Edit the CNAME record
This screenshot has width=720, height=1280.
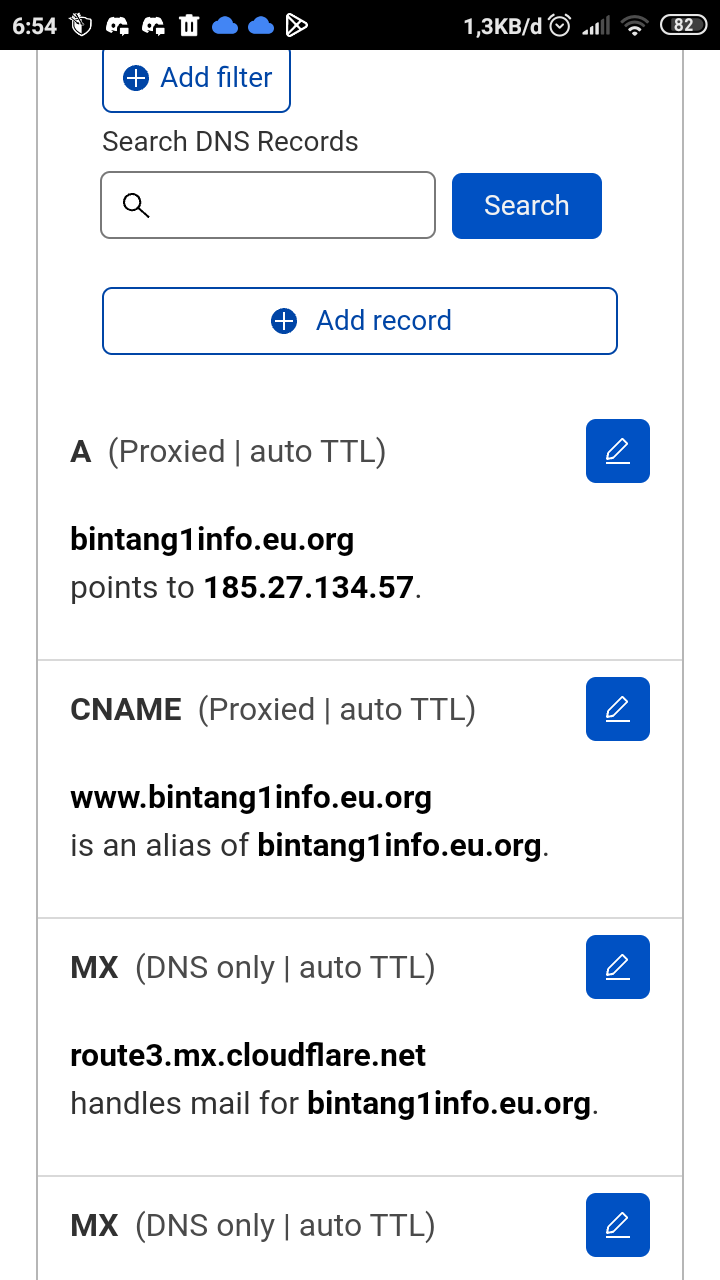617,709
